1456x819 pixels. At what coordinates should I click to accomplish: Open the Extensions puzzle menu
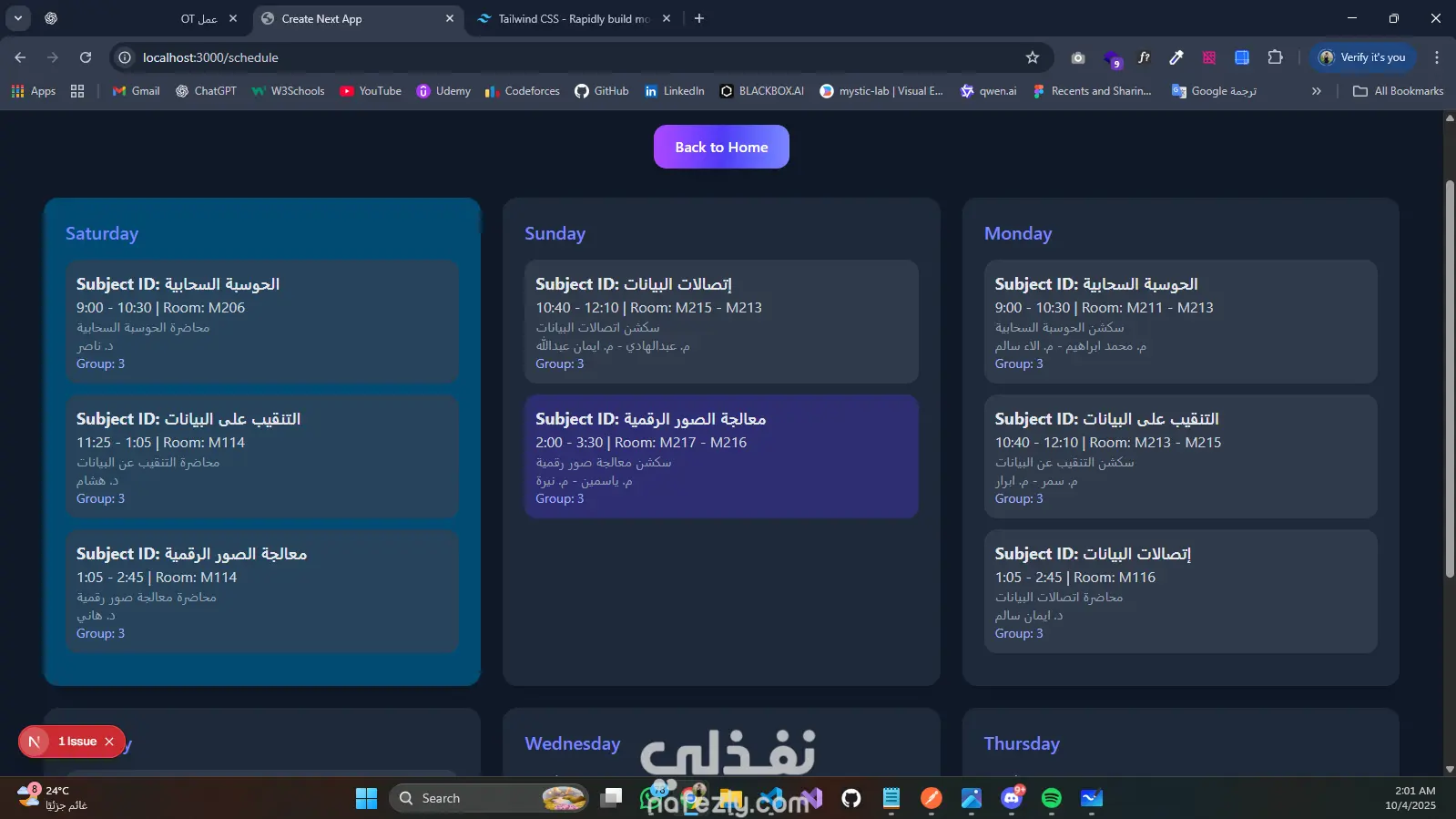[1275, 57]
